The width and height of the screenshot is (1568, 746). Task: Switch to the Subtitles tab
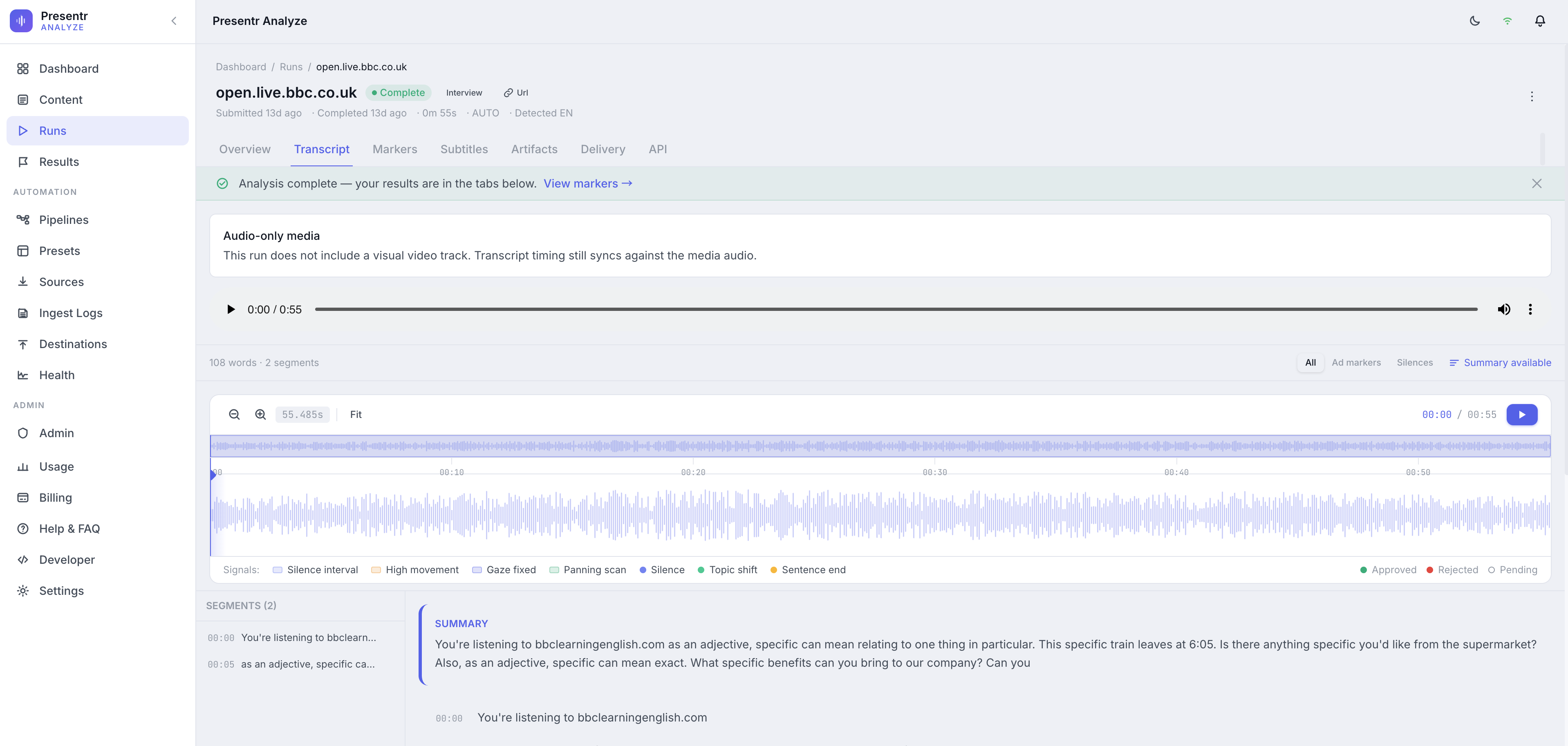click(x=464, y=149)
